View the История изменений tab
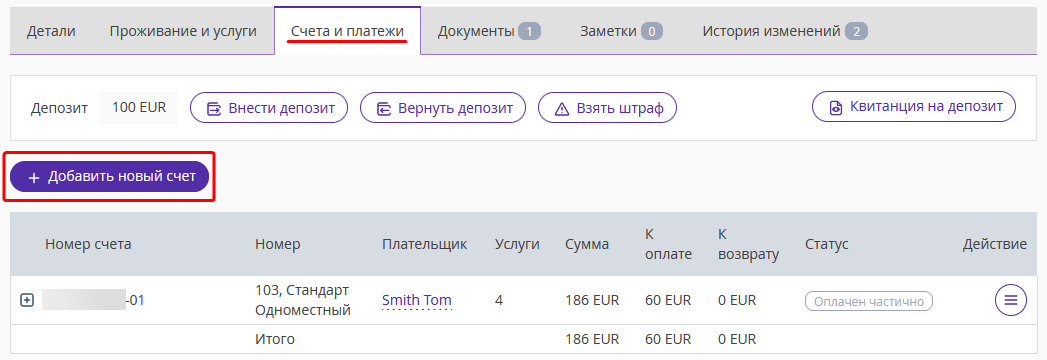Image resolution: width=1047 pixels, height=360 pixels. coord(785,31)
